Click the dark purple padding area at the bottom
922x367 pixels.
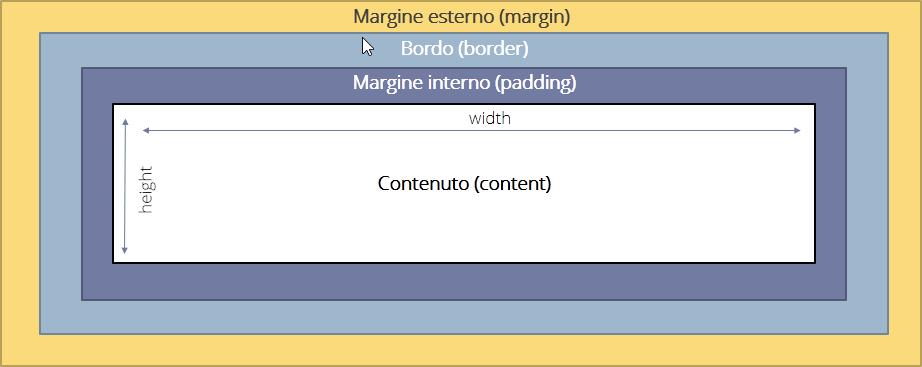pyautogui.click(x=464, y=282)
